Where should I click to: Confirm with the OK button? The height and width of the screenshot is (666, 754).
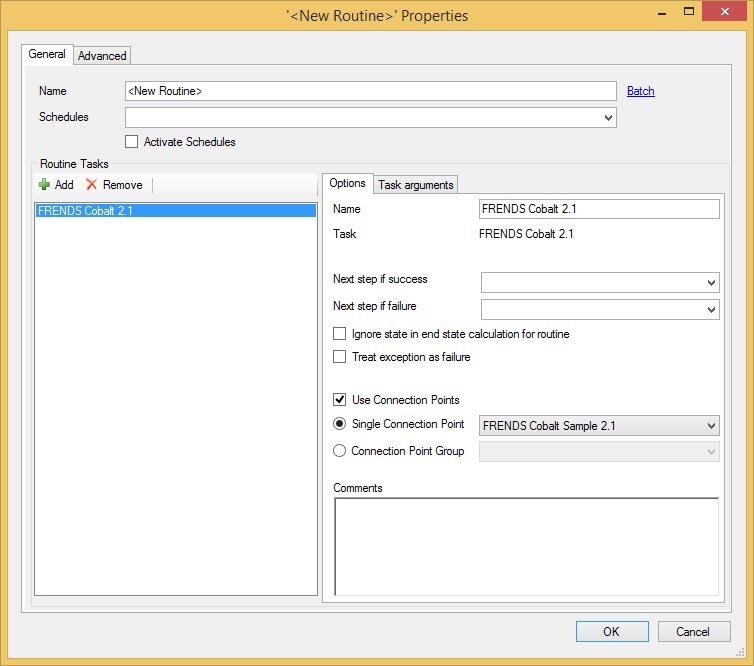click(612, 631)
